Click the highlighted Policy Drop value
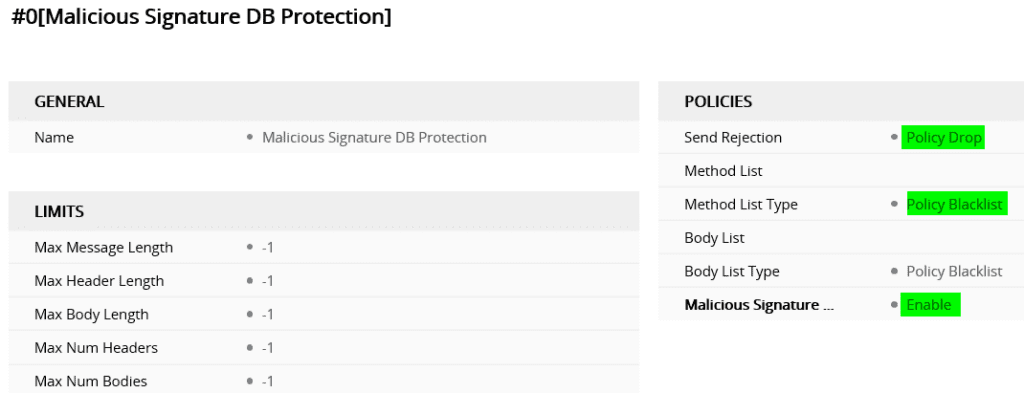This screenshot has width=1024, height=393. click(x=943, y=138)
